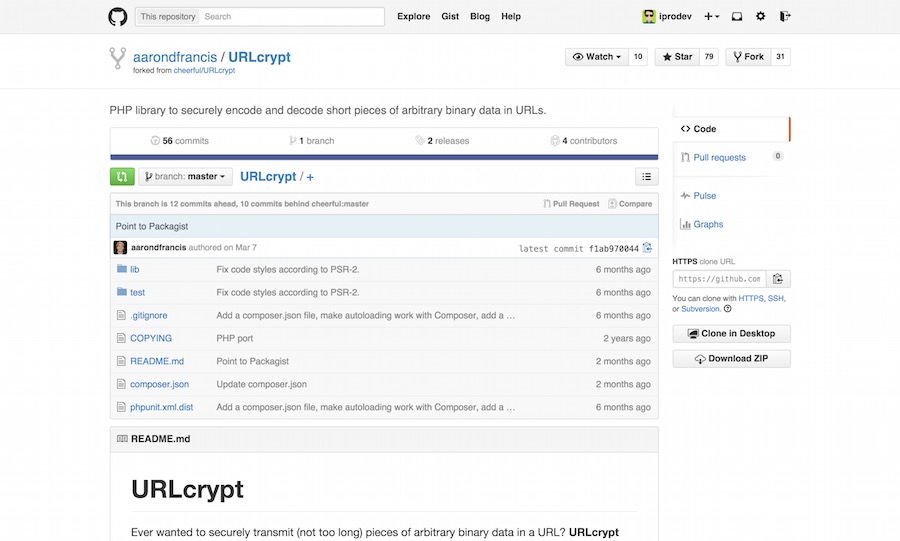
Task: Click the URLcrypt repository title link
Action: pos(259,57)
